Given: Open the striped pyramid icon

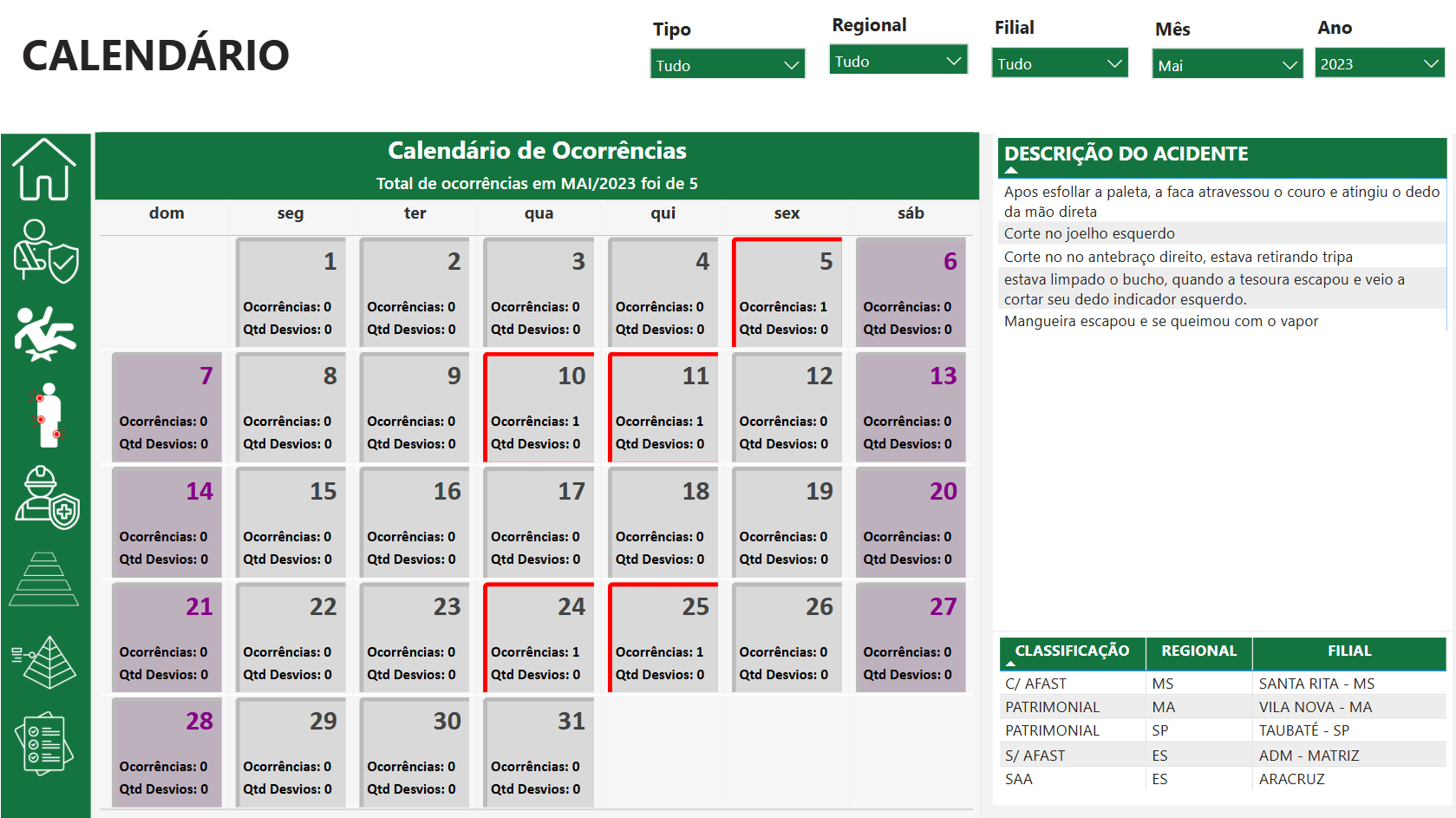Looking at the screenshot, I should 44,579.
